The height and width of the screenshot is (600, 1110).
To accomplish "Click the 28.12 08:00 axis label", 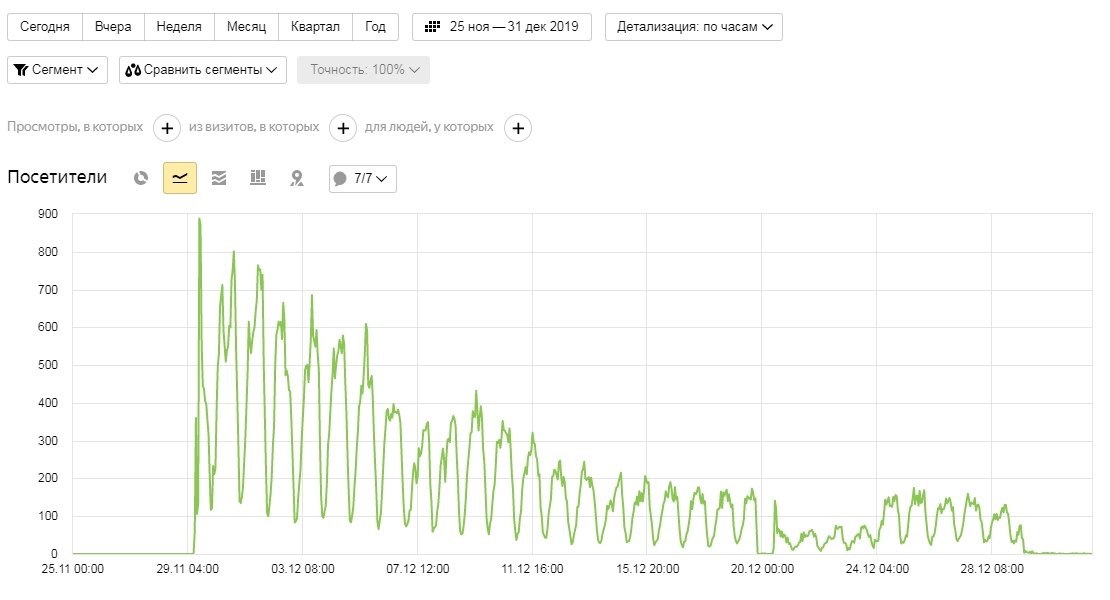I will pyautogui.click(x=992, y=569).
